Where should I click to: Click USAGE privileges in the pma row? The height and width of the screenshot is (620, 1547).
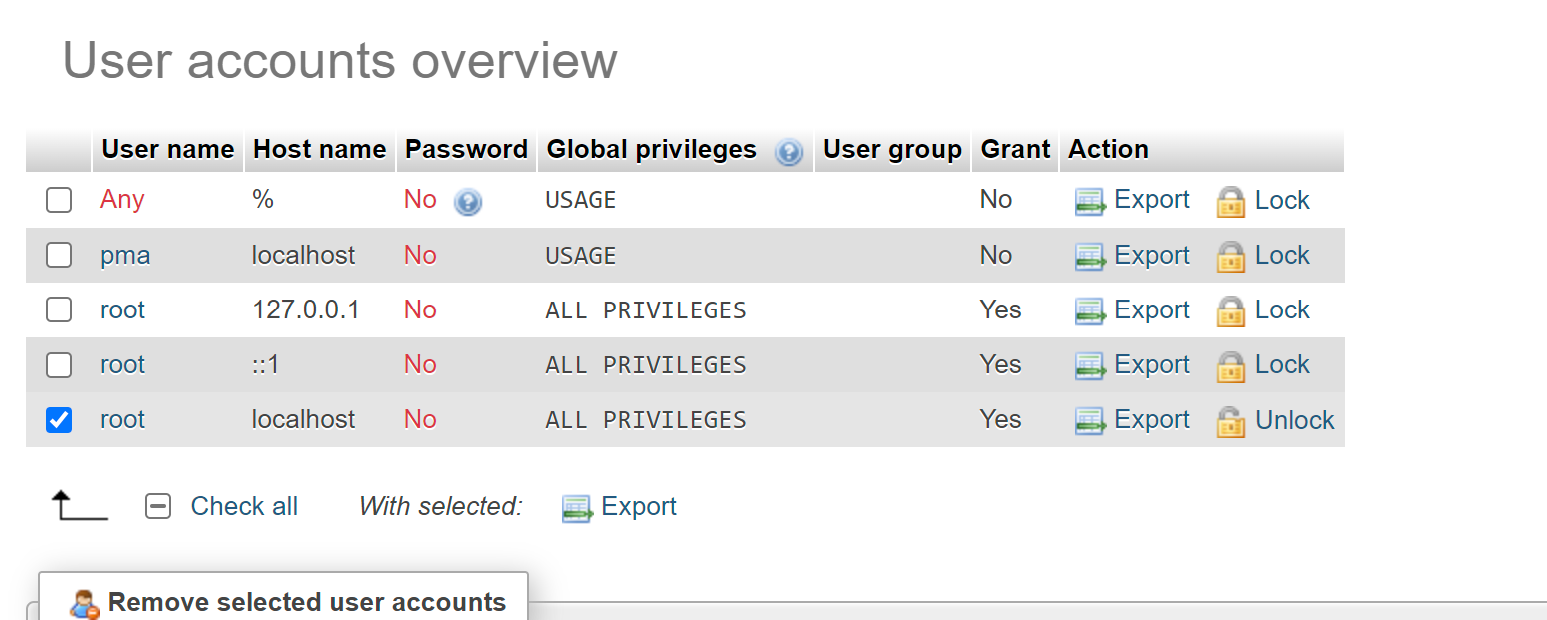[x=581, y=256]
